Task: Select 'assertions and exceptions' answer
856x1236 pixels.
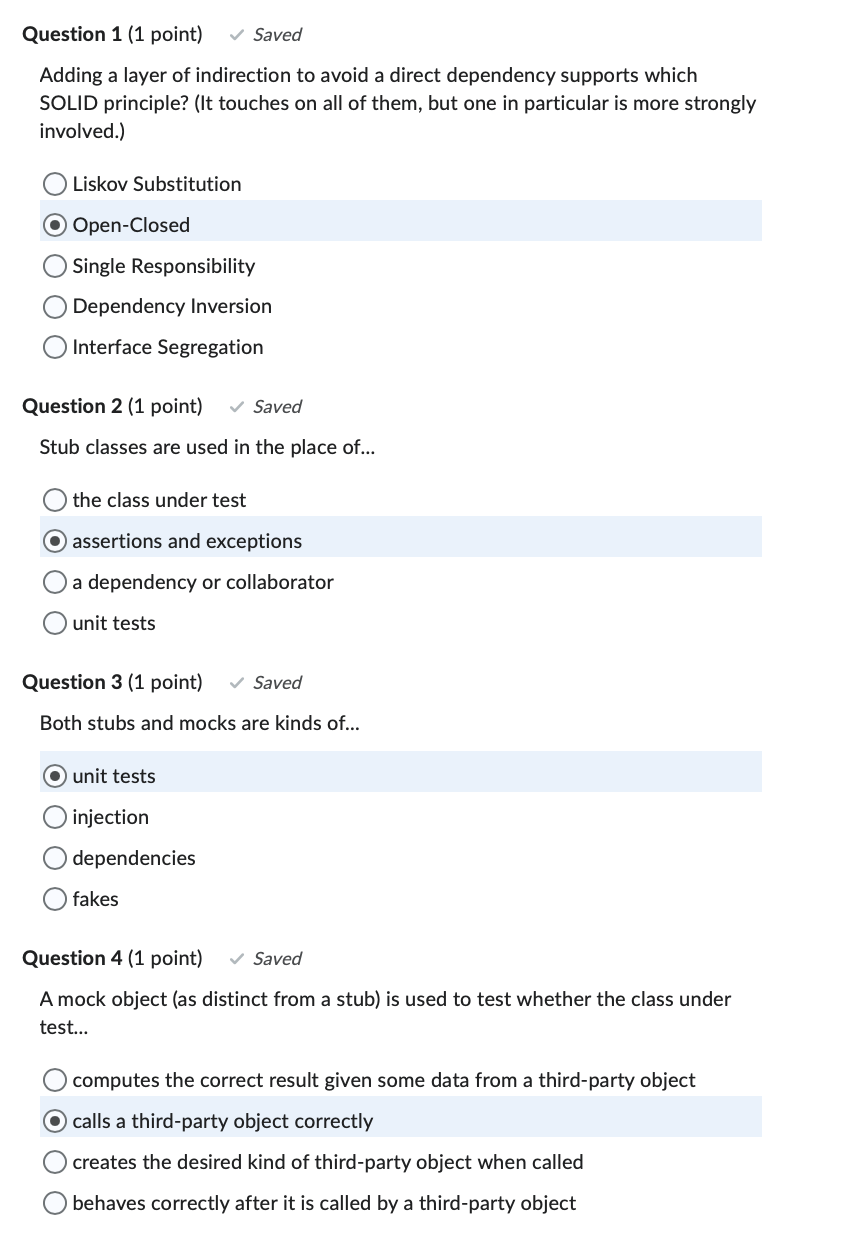Action: [55, 540]
